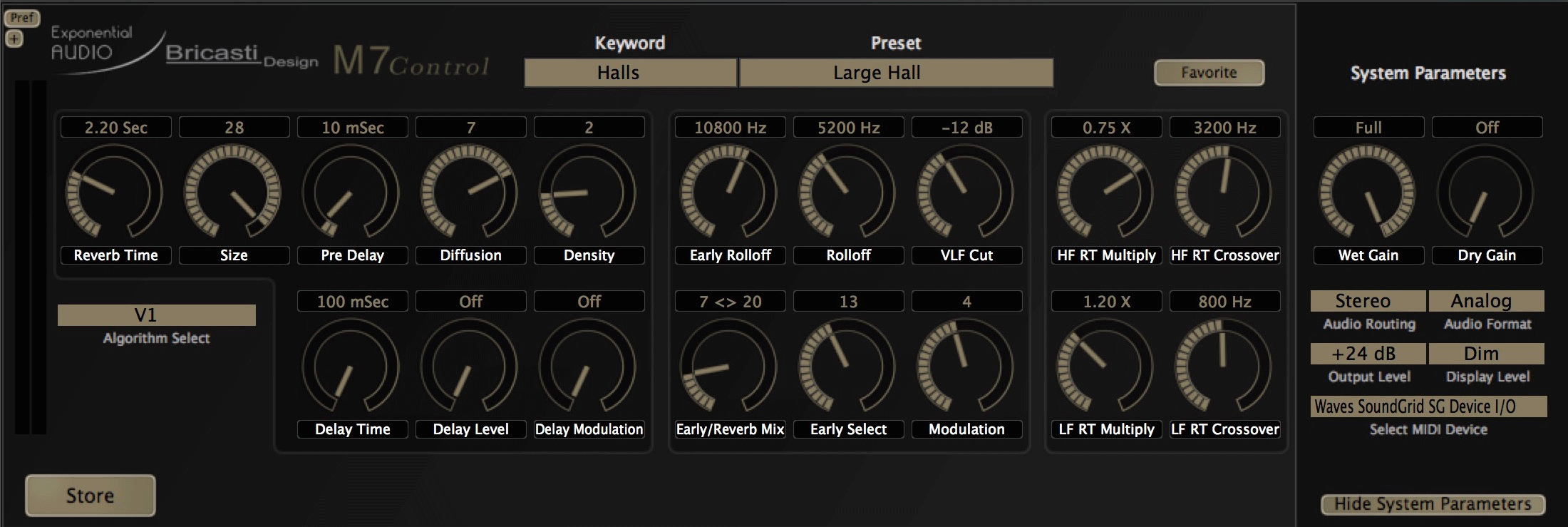Click the Diffusion value field showing 7
The width and height of the screenshot is (1568, 527).
point(471,128)
